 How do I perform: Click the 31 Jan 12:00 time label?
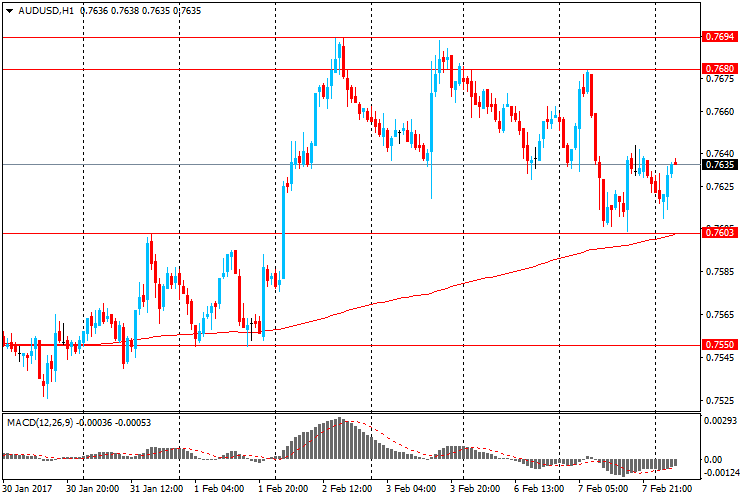[x=157, y=488]
